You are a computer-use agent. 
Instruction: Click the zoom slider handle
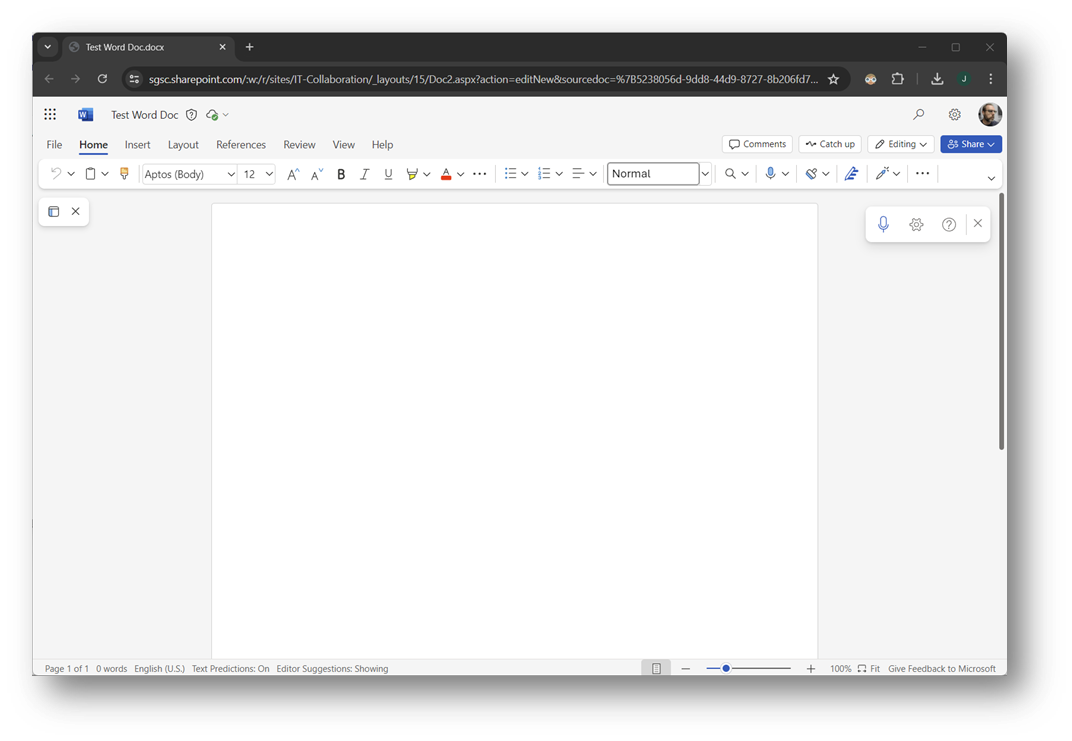(x=726, y=668)
